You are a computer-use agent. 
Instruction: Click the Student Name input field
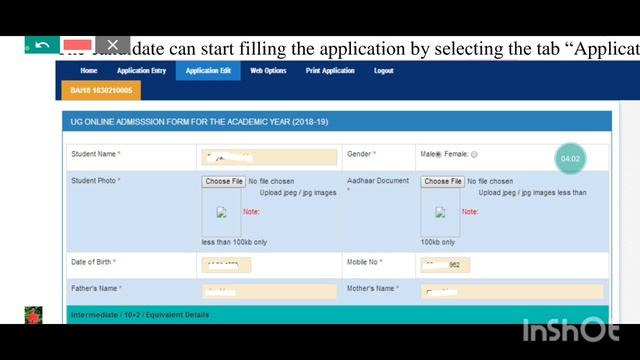tap(269, 157)
